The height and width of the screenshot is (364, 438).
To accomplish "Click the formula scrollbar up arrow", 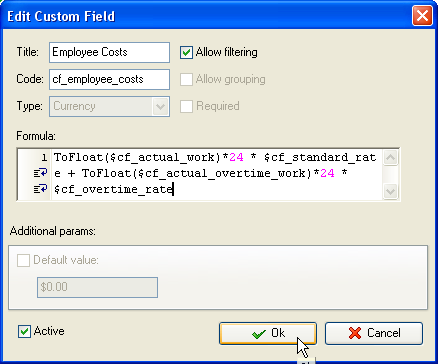I will point(390,158).
